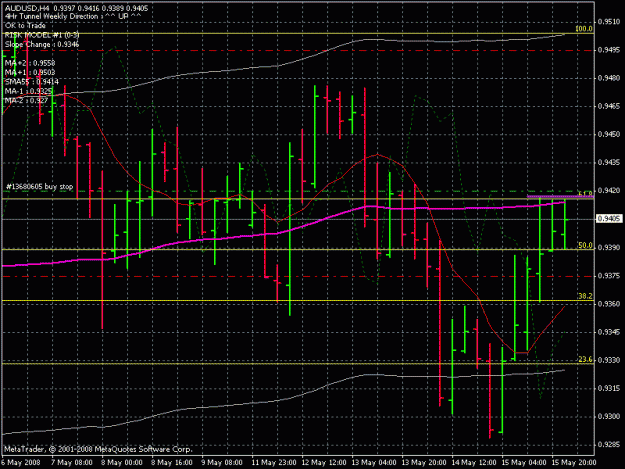Image resolution: width=625 pixels, height=469 pixels.
Task: Click the 0.9510 price scale label
Action: [x=609, y=22]
